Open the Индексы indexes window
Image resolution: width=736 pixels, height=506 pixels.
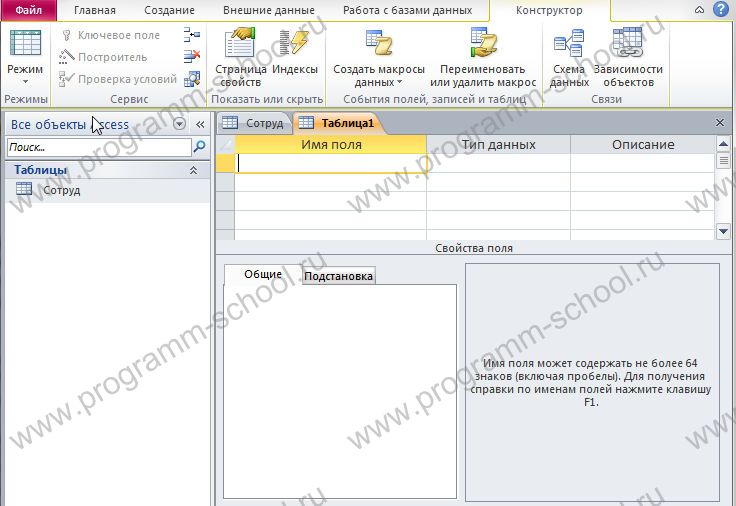coord(295,55)
